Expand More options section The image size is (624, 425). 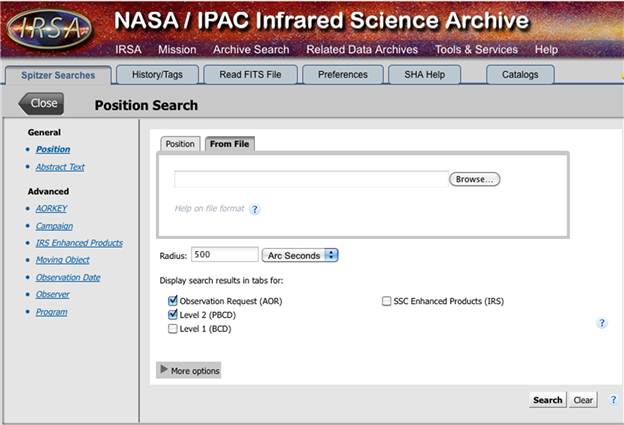189,370
